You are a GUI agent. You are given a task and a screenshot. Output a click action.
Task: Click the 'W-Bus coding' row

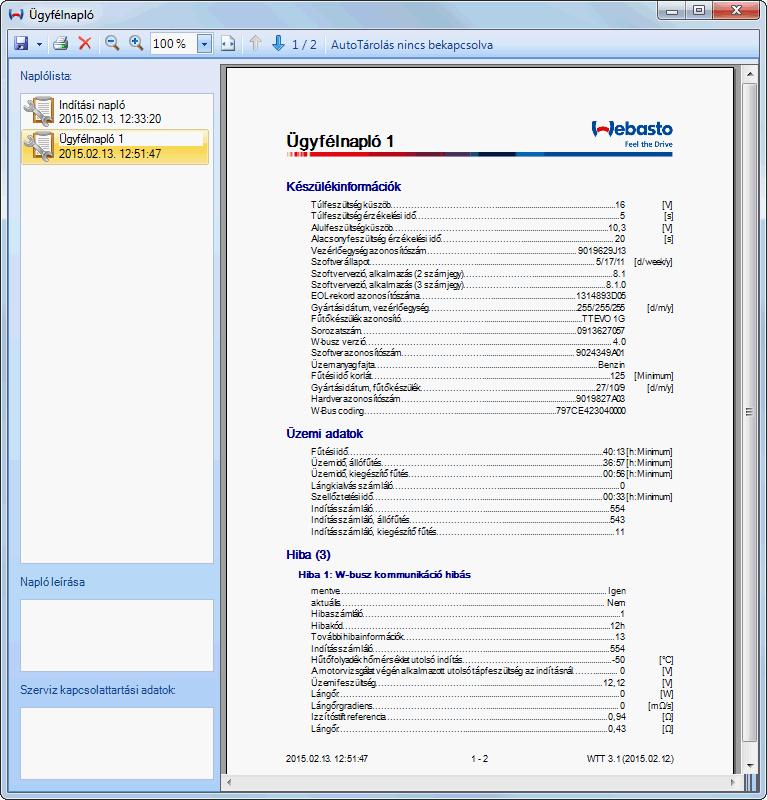tap(468, 411)
